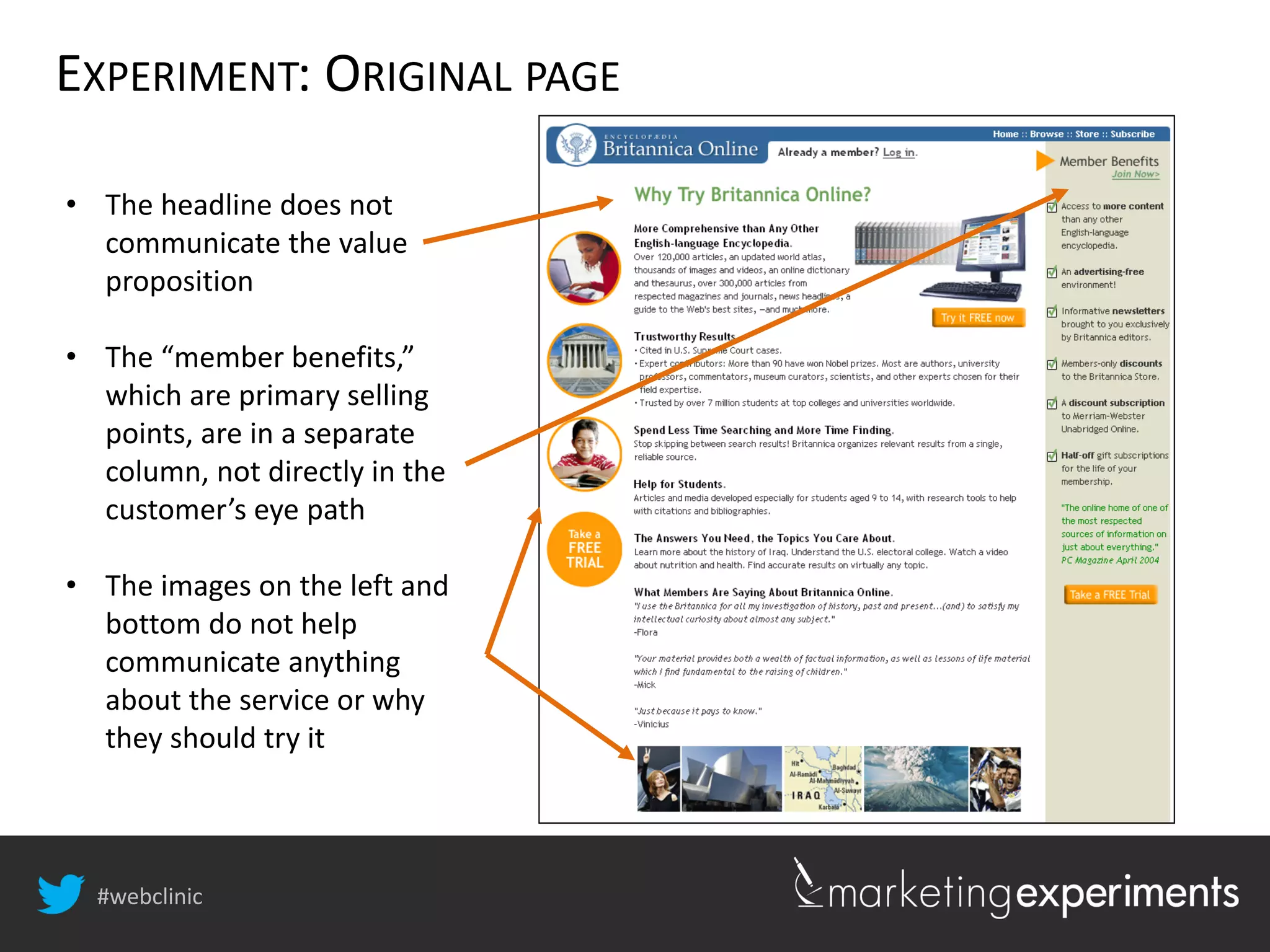Click the orange Member Benefits arrow icon
The height and width of the screenshot is (952, 1270).
click(x=1045, y=161)
